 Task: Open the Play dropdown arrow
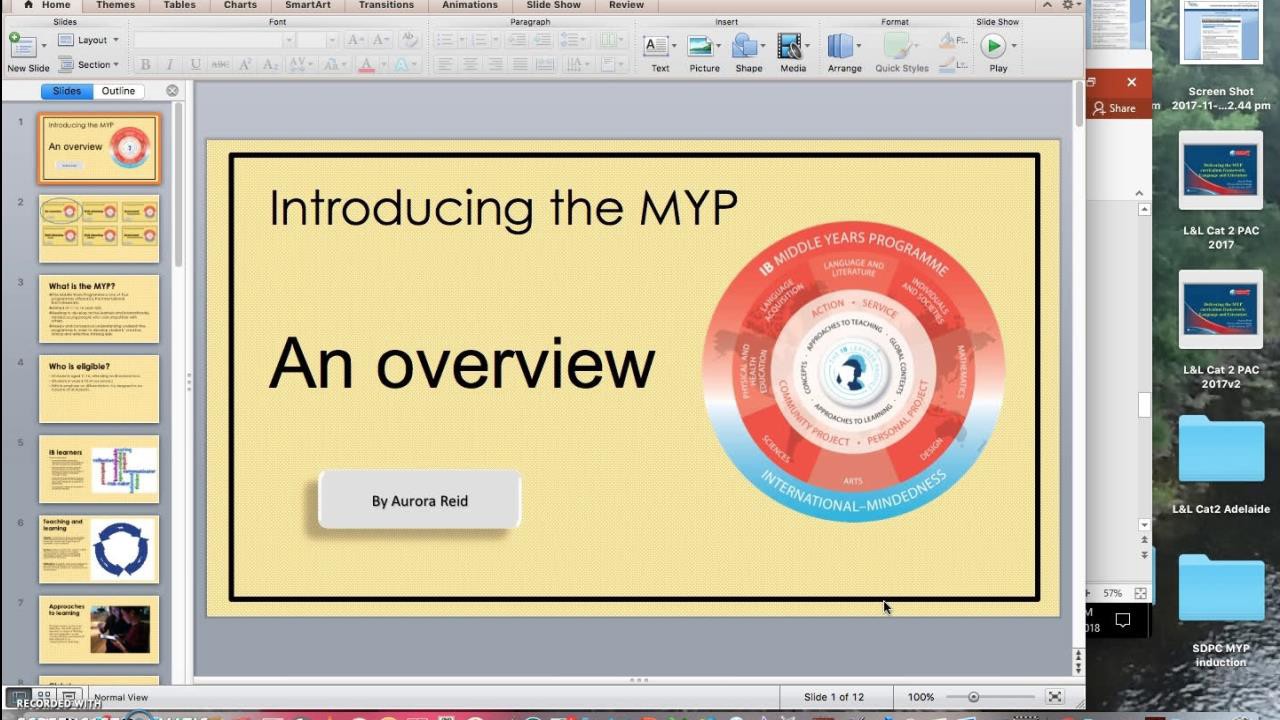pos(1014,46)
